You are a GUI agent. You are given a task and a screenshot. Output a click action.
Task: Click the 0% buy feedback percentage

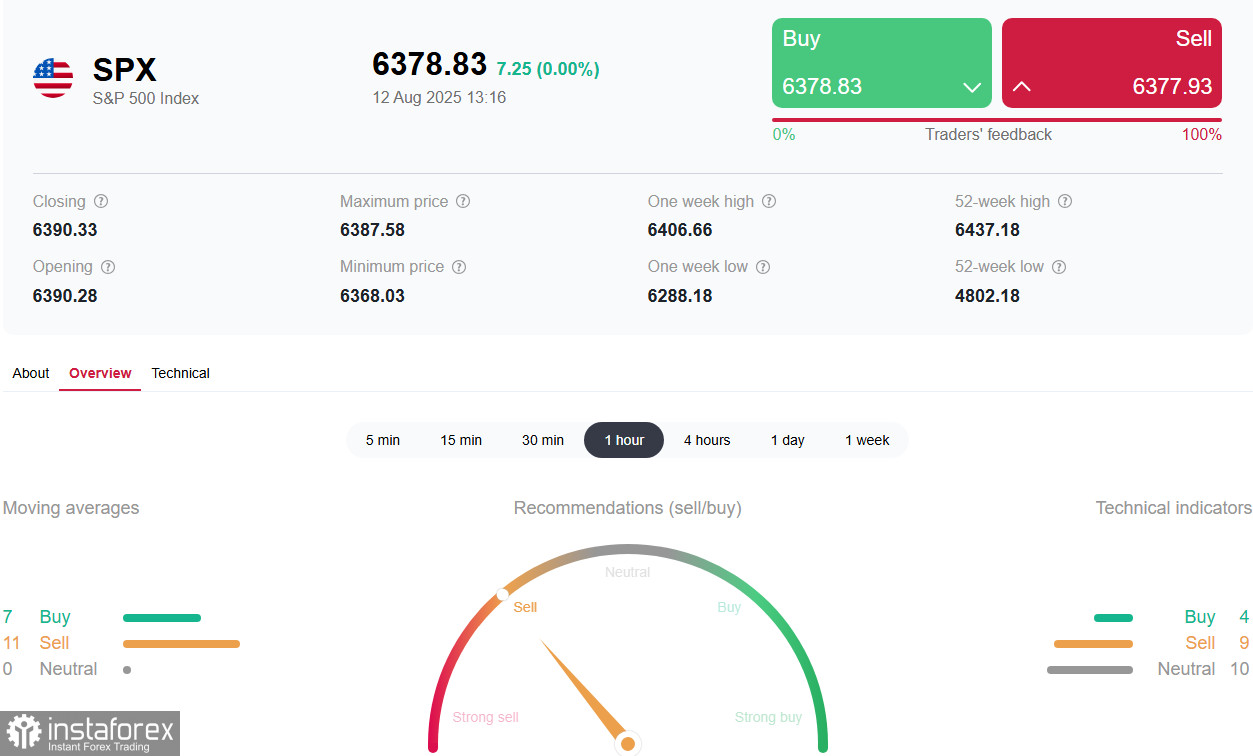pyautogui.click(x=784, y=135)
